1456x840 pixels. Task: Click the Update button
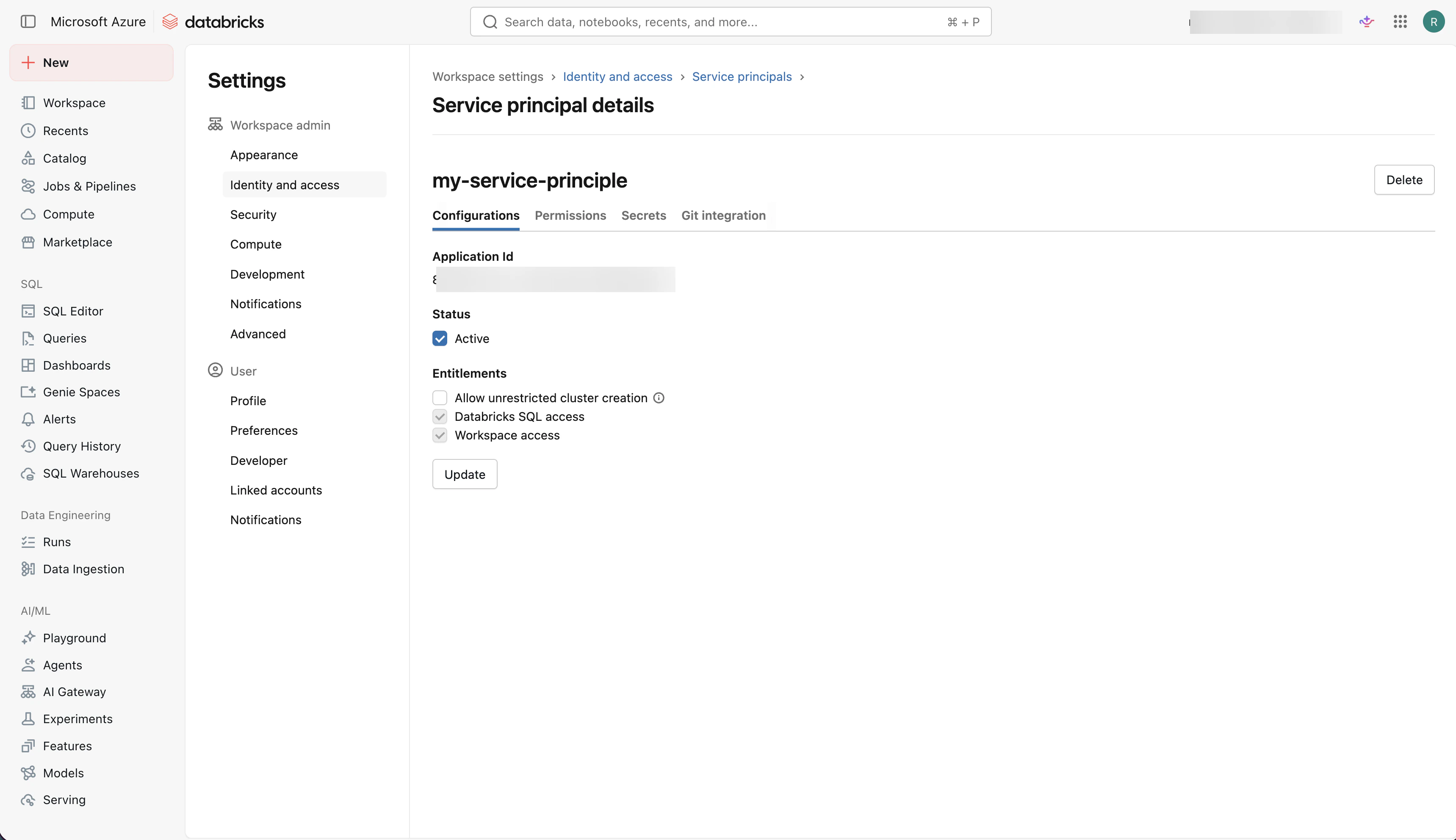[x=465, y=474]
